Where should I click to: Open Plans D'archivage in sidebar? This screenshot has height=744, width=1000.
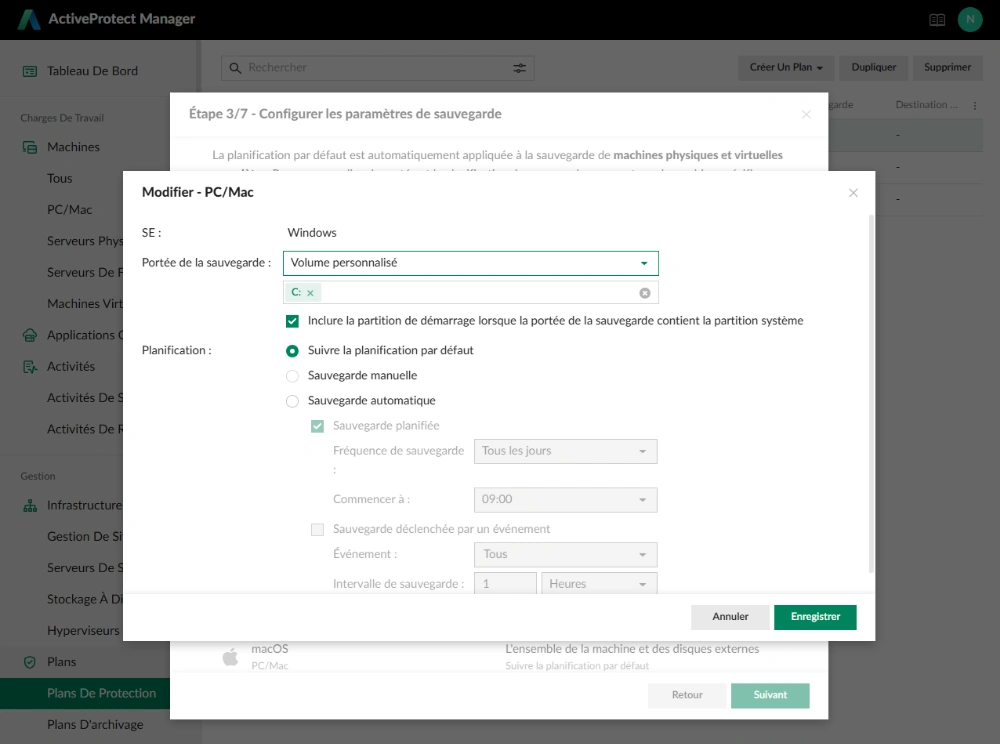(95, 724)
